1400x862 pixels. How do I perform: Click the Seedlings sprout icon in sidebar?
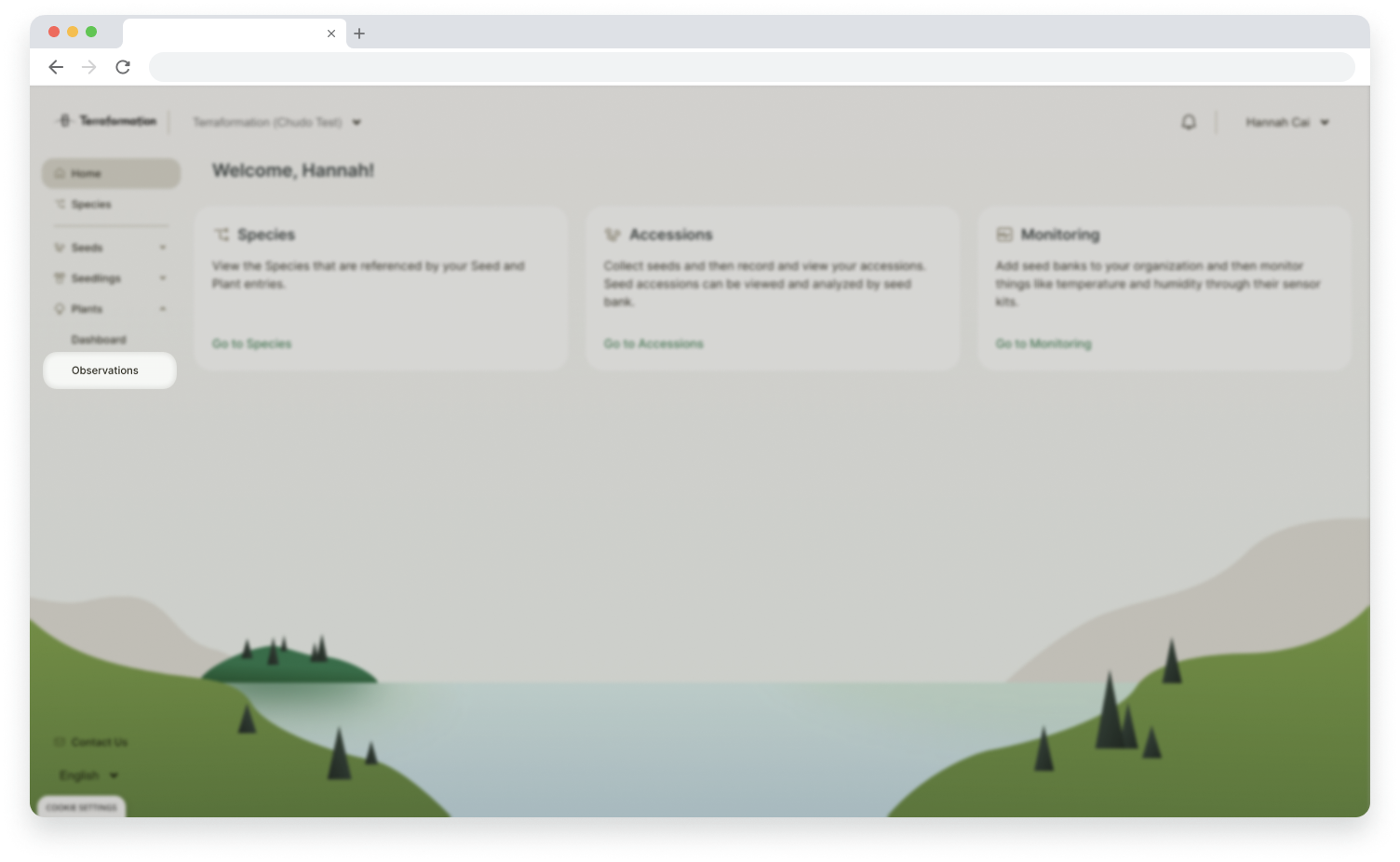(61, 278)
